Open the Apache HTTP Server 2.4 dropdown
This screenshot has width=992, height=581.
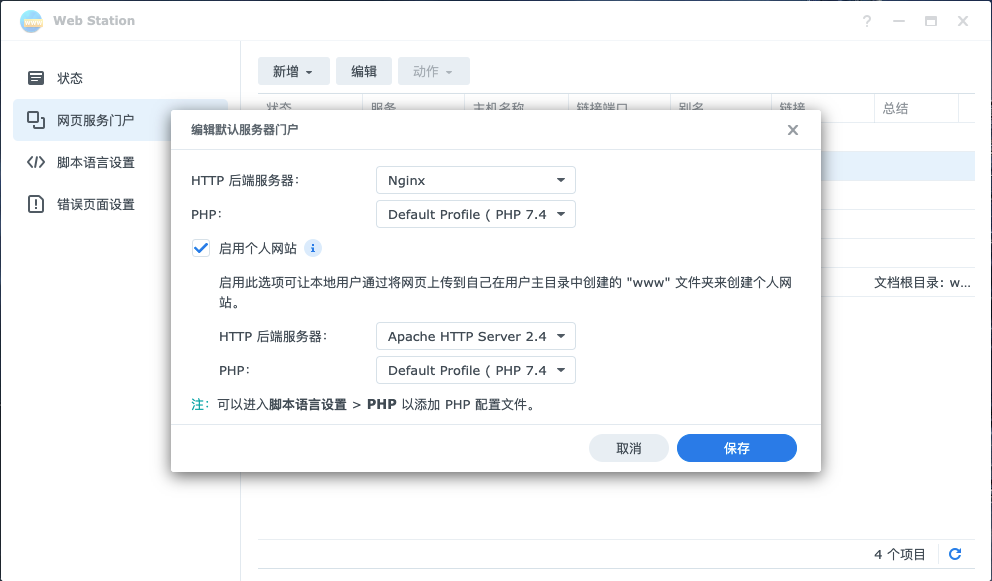(475, 337)
